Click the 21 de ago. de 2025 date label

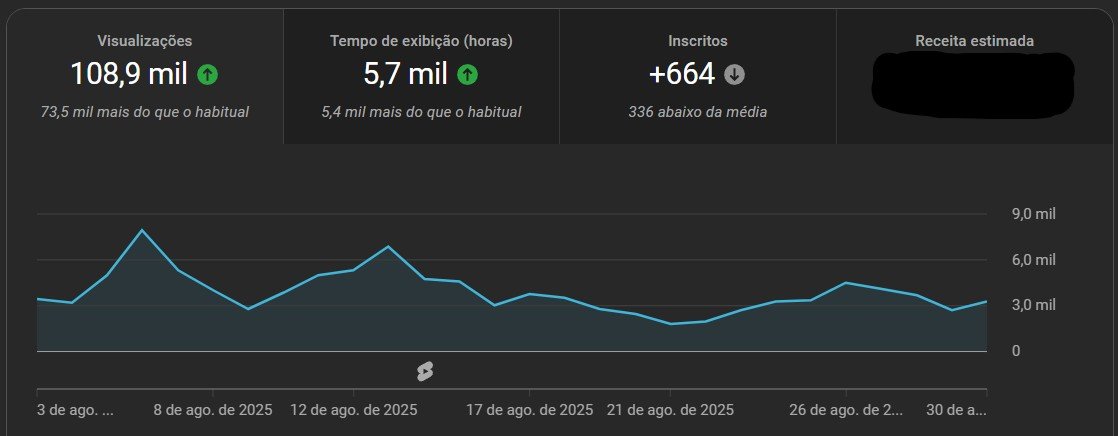[671, 411]
